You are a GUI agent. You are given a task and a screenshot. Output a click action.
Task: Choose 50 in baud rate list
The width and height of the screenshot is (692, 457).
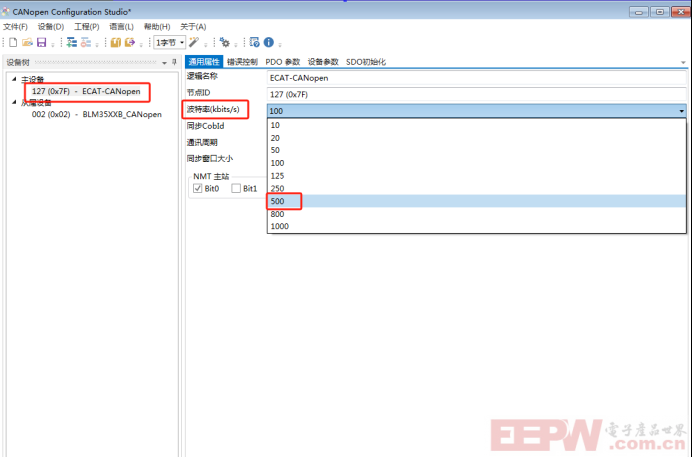coord(476,150)
